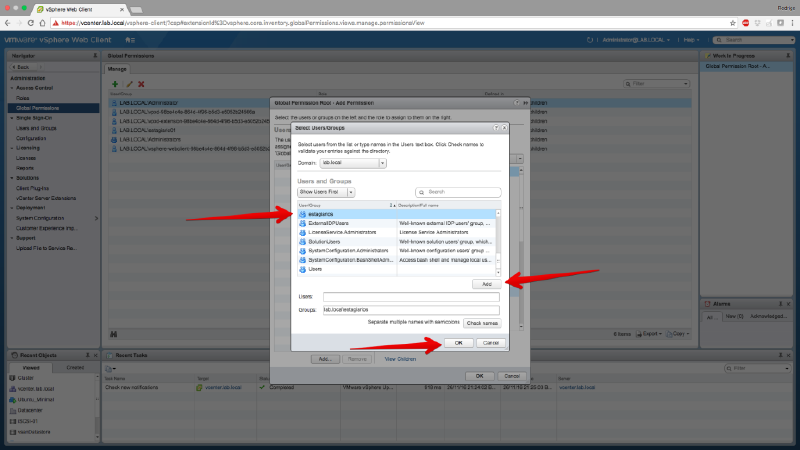Collapse the Single Sign-On section
This screenshot has height=450, width=800.
point(12,118)
